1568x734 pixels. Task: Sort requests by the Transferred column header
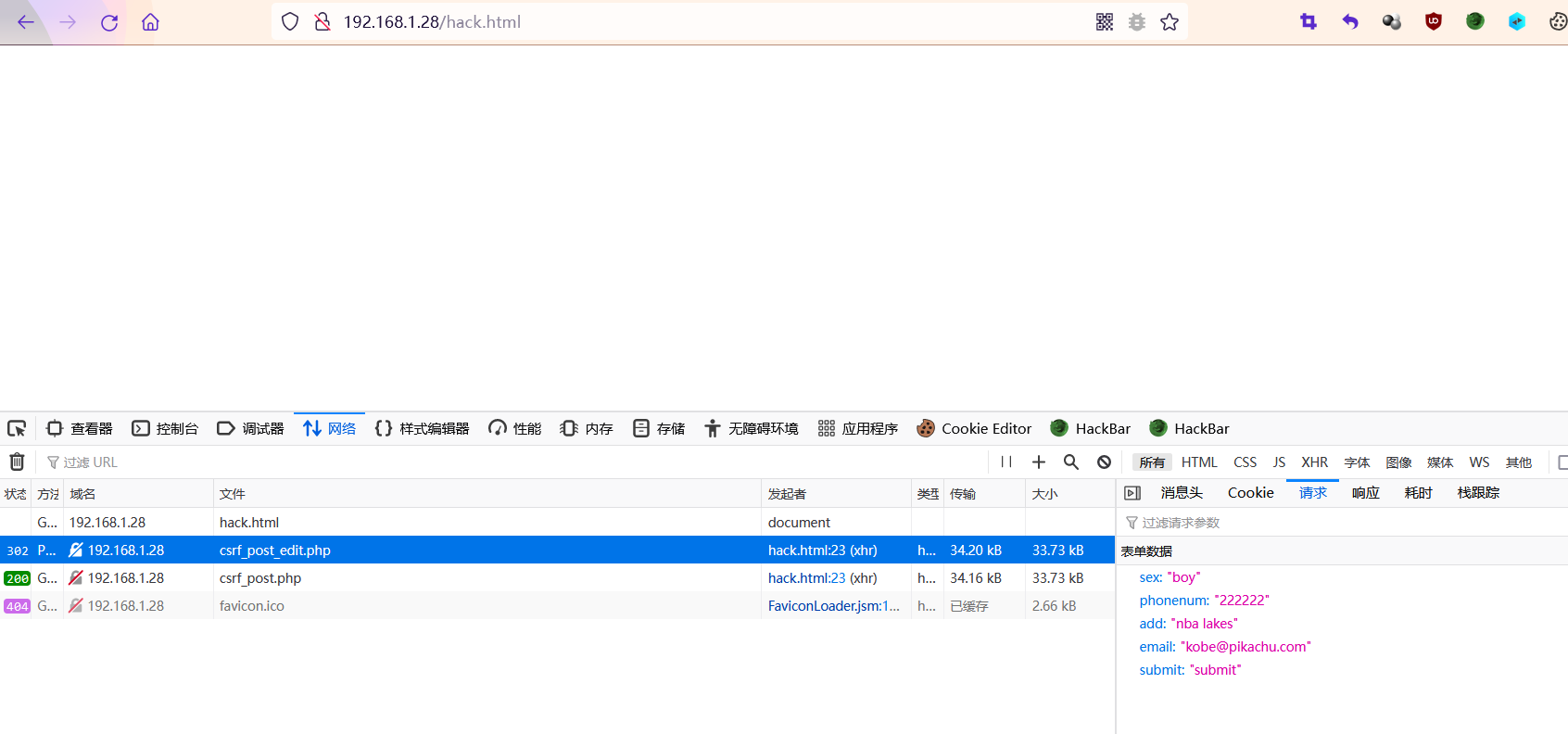(984, 494)
